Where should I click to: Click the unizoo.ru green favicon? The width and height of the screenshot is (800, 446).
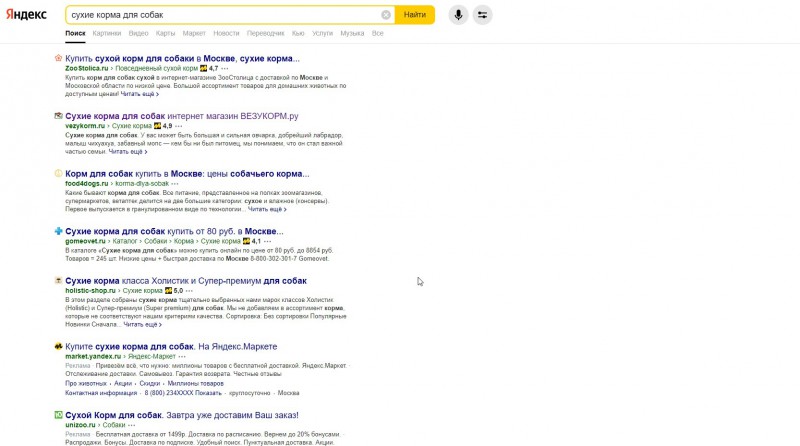click(x=58, y=415)
